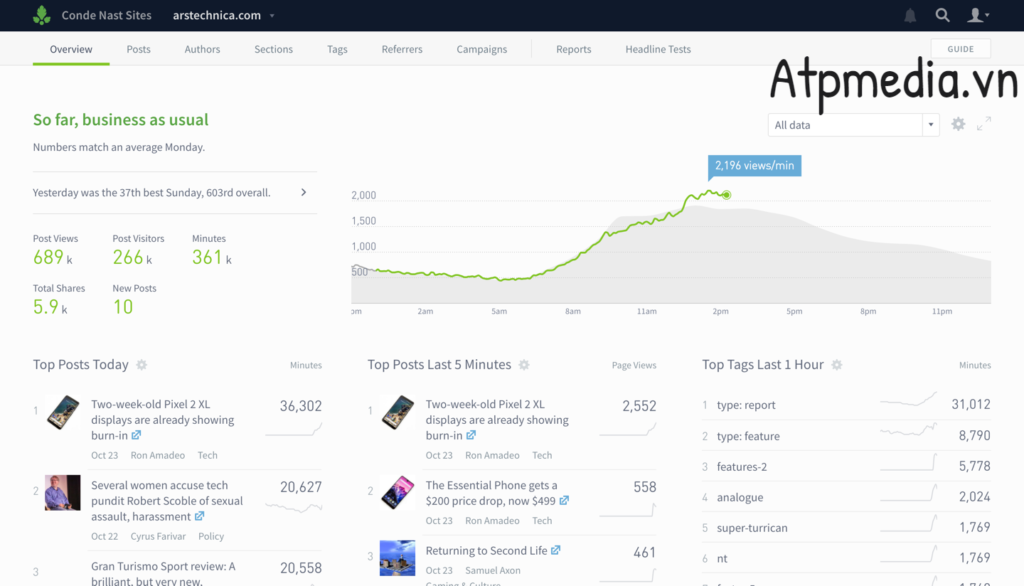Click the New Posts 10 metric
Viewport: 1024px width, 586px height.
click(x=134, y=299)
